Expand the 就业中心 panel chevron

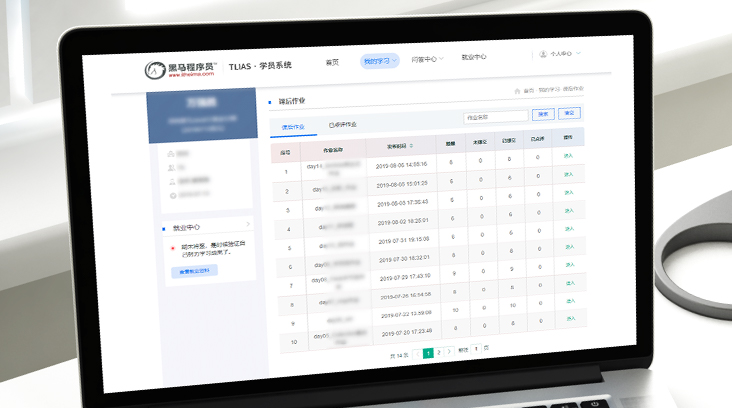click(247, 224)
